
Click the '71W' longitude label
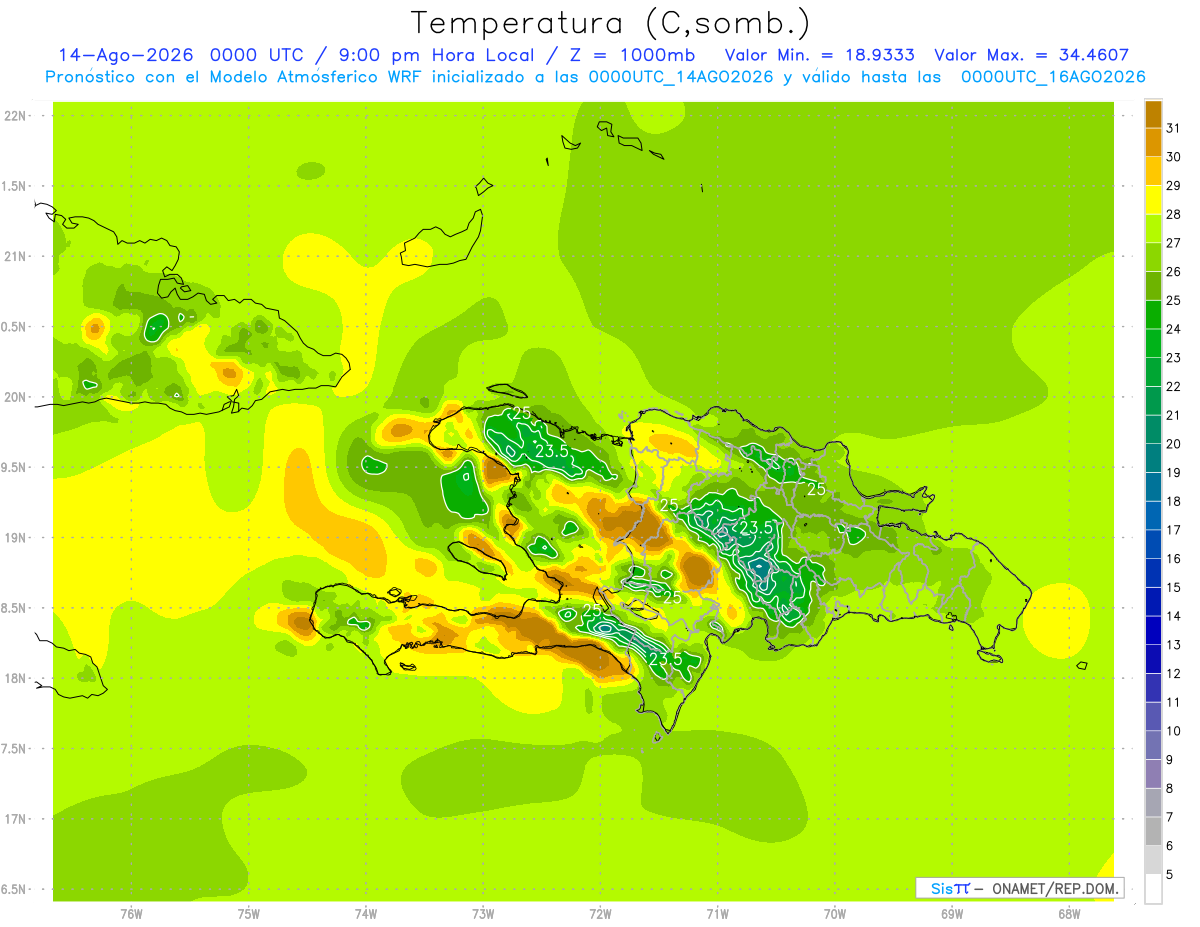pyautogui.click(x=717, y=914)
